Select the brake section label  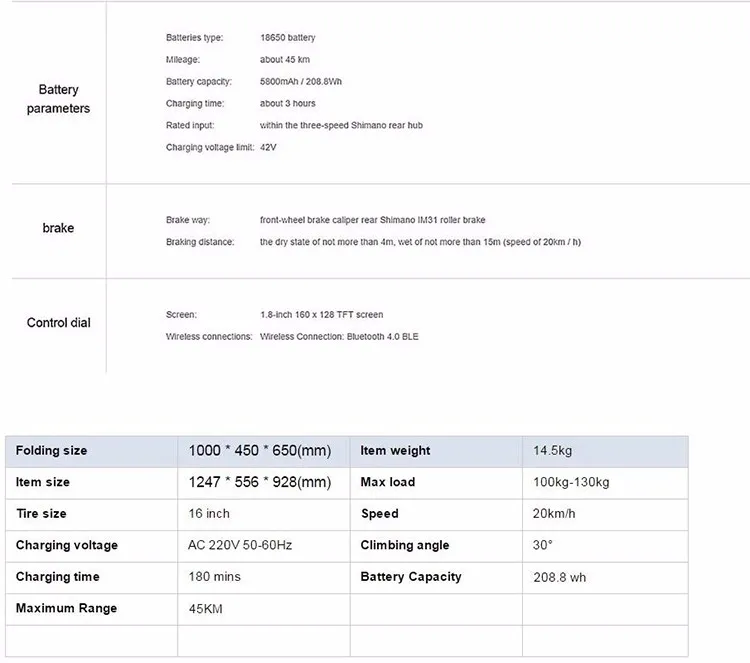58,228
